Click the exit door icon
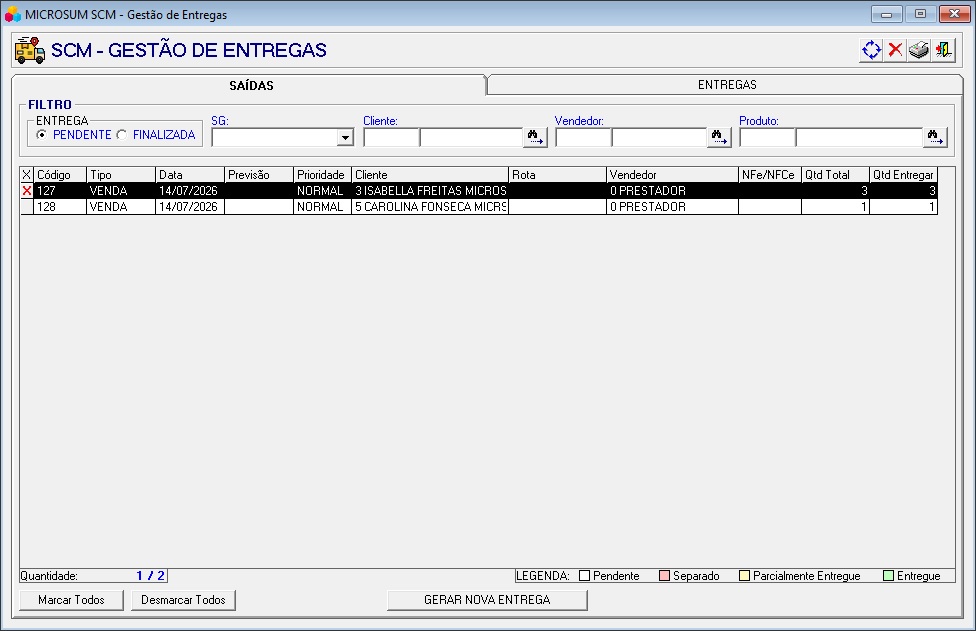 (943, 50)
